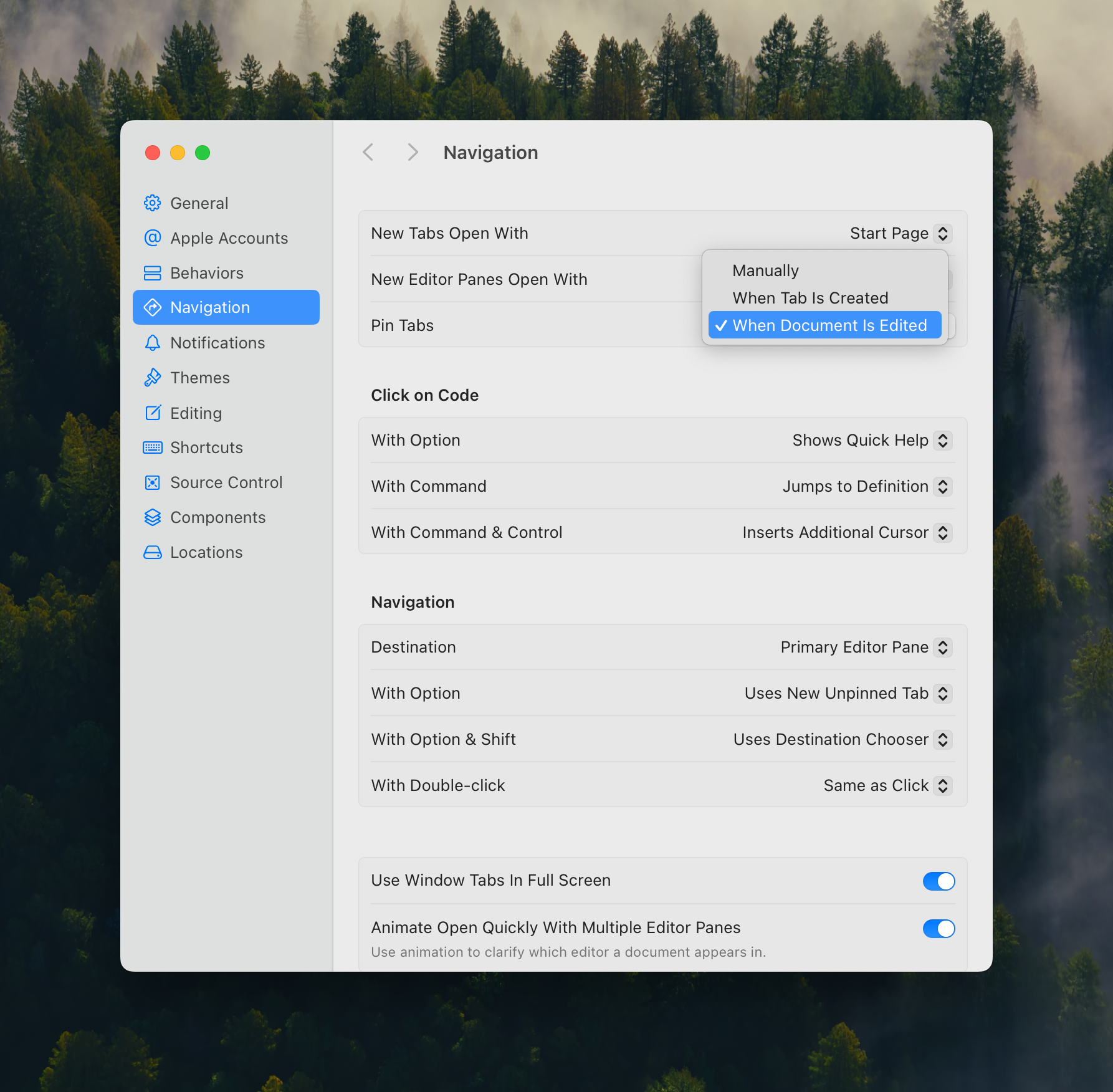Click the General gear icon in sidebar
The width and height of the screenshot is (1113, 1092).
[x=153, y=203]
